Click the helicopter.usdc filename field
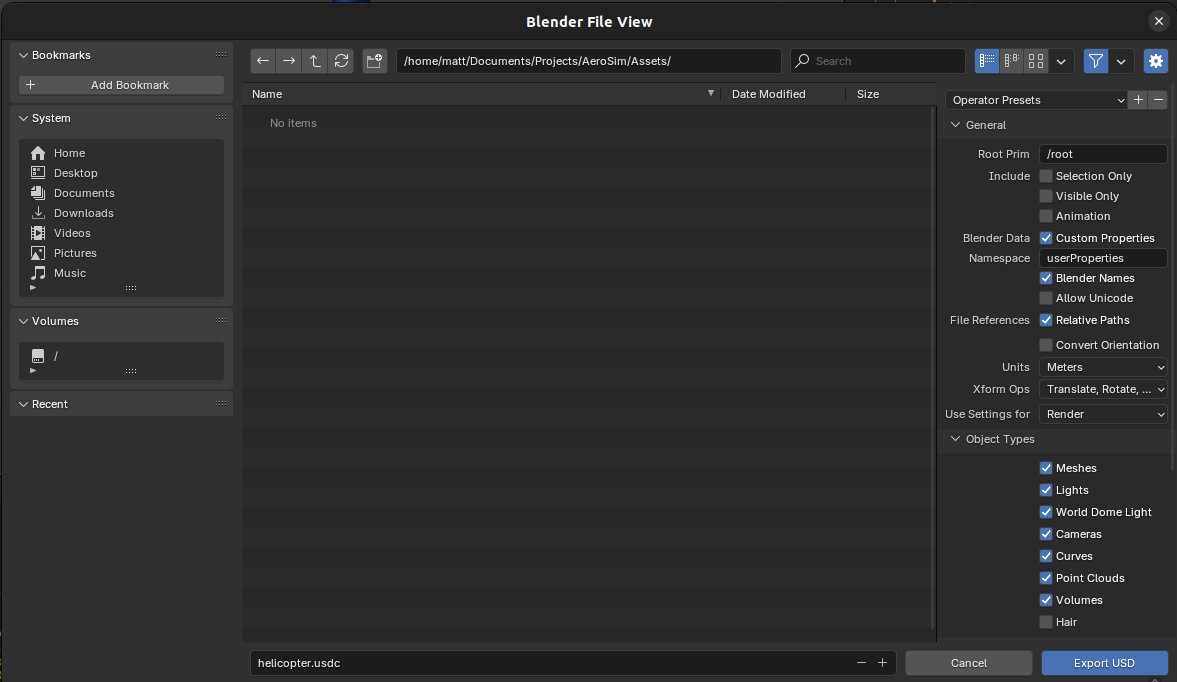The height and width of the screenshot is (682, 1177). (550, 662)
